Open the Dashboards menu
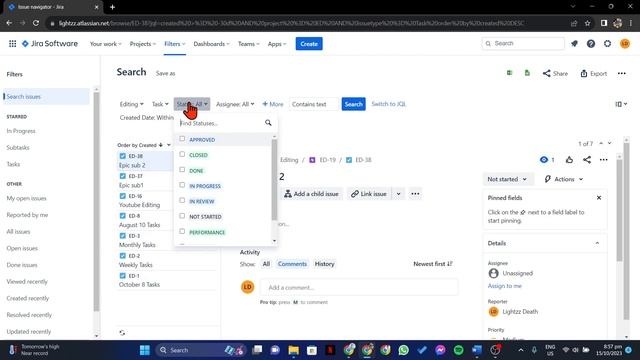Screen dimensions: 640x360 click(x=211, y=44)
